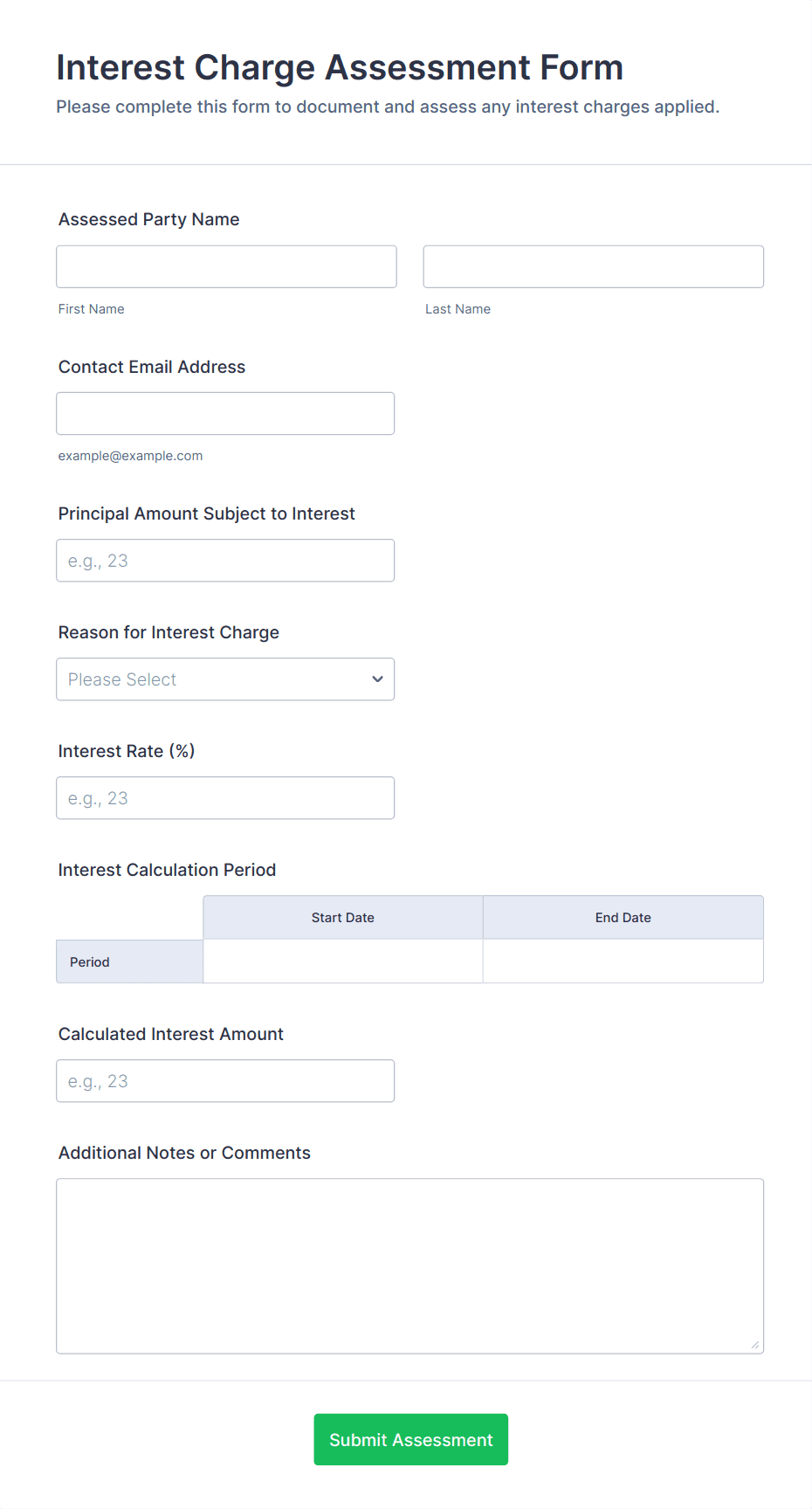812x1509 pixels.
Task: Click the Interest Rate (%) input
Action: 225,798
